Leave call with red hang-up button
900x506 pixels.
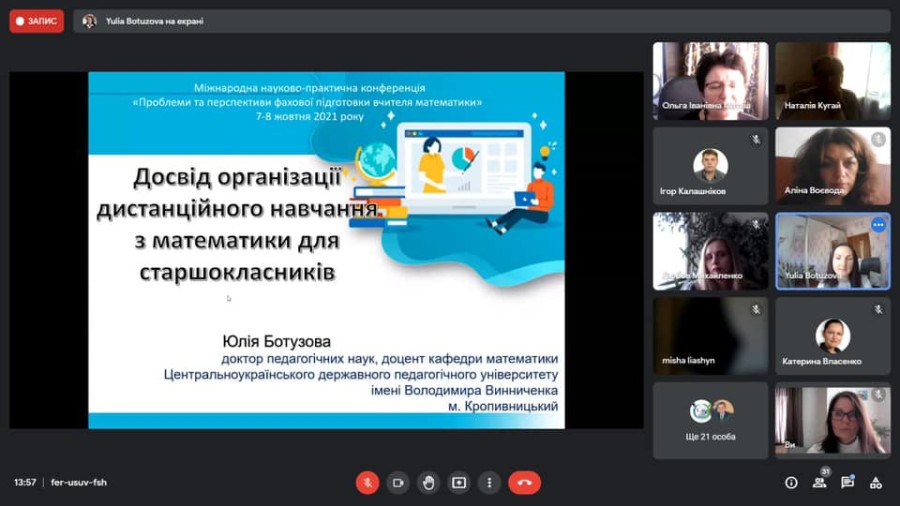[524, 482]
